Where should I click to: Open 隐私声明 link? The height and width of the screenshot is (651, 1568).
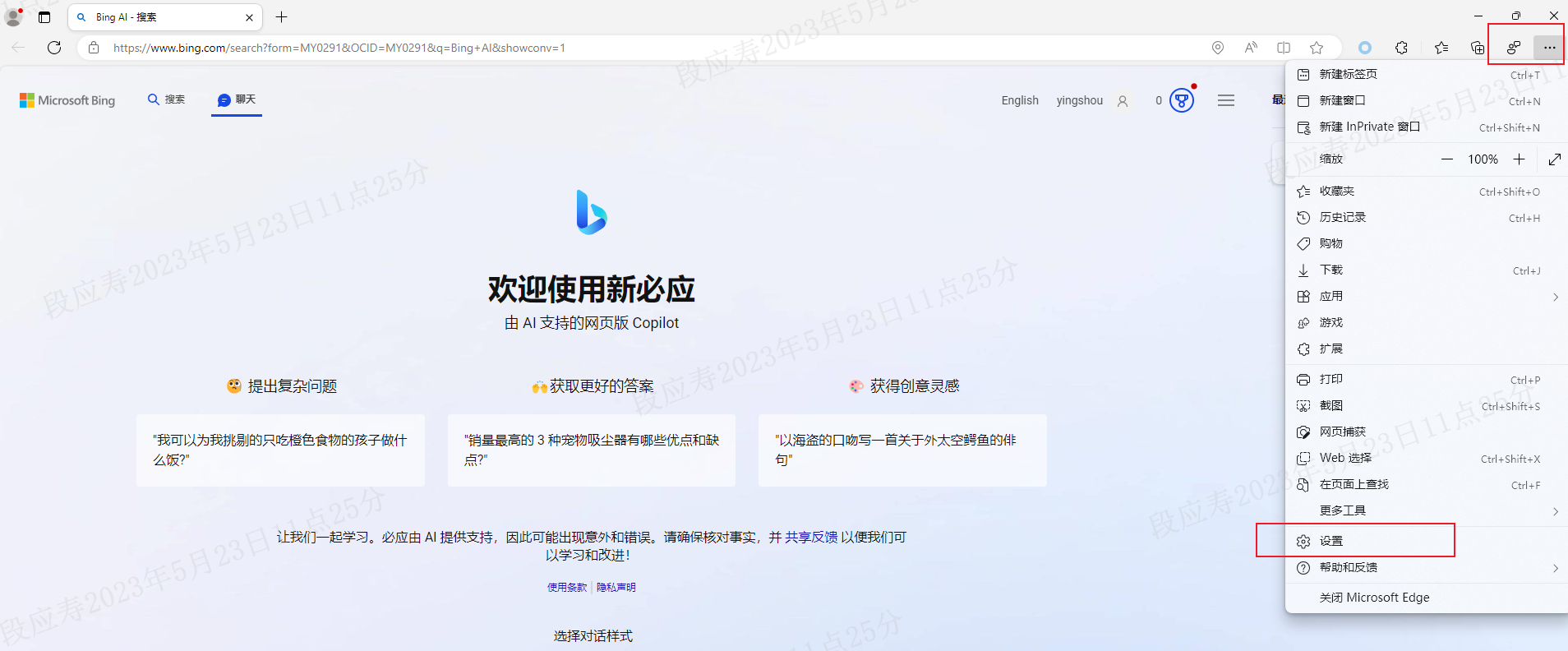tap(616, 587)
